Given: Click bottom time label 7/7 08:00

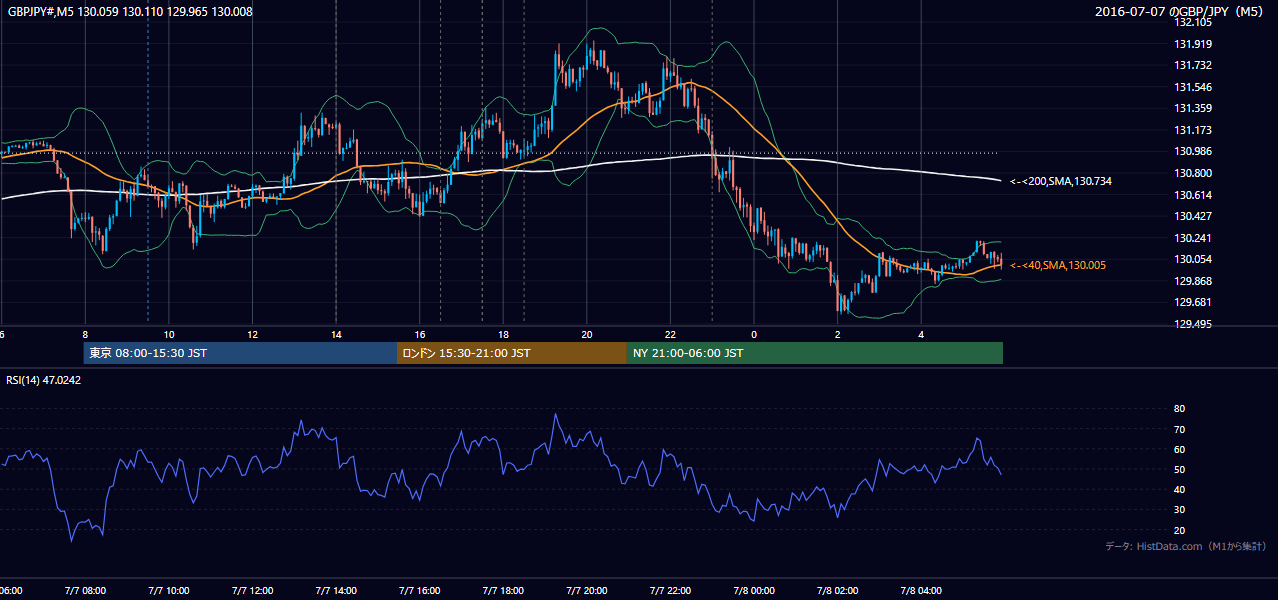Looking at the screenshot, I should pyautogui.click(x=86, y=591).
